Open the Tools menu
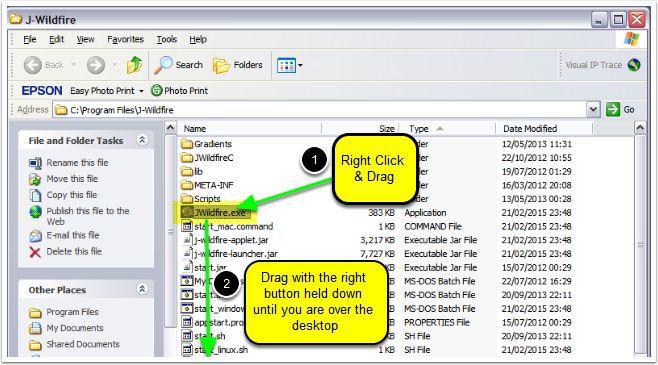Screen dimensions: 658x365 tap(167, 39)
